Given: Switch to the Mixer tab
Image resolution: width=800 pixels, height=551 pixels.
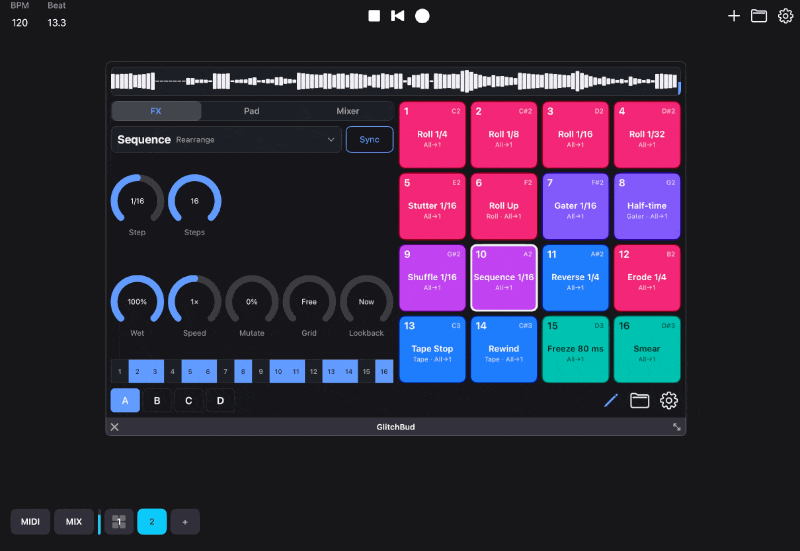Looking at the screenshot, I should click(x=347, y=111).
